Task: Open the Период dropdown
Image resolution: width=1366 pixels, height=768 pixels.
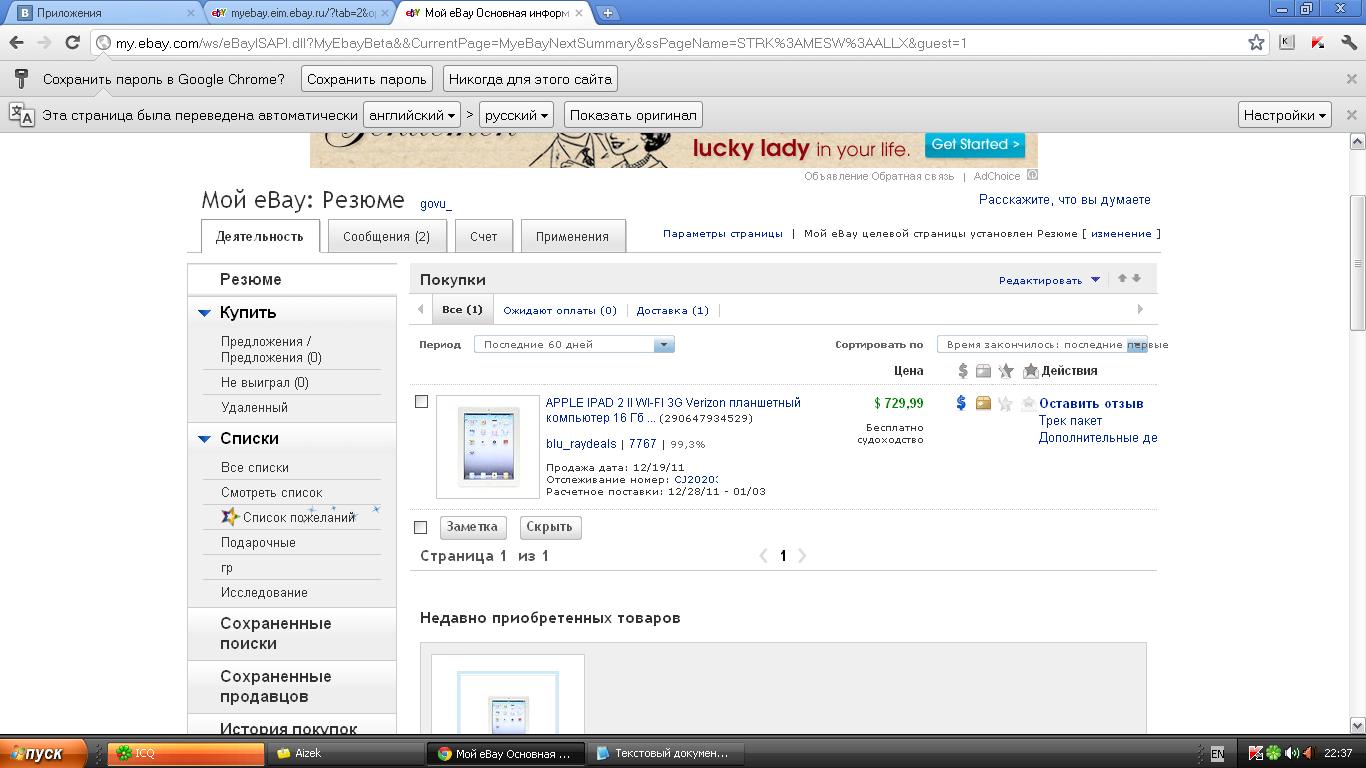Action: [574, 344]
